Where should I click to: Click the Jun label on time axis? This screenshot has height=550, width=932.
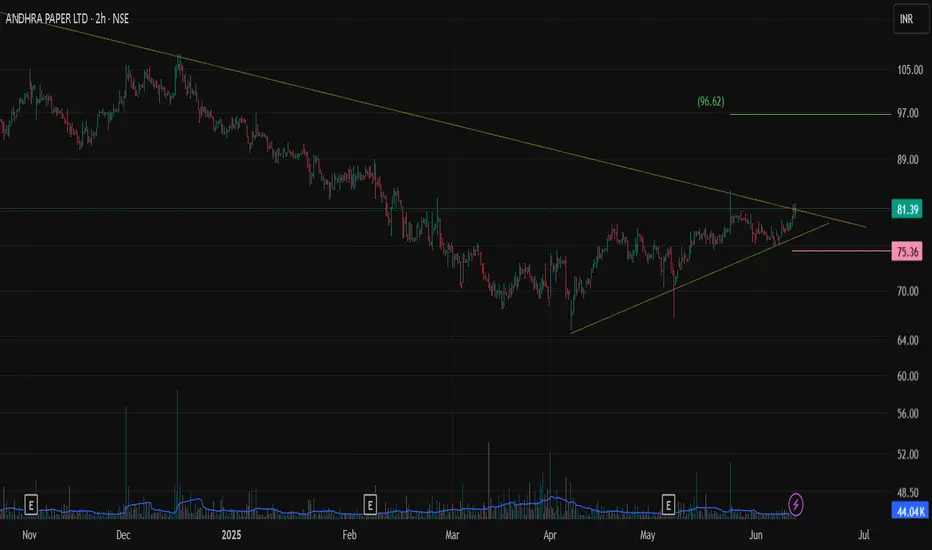tap(755, 535)
